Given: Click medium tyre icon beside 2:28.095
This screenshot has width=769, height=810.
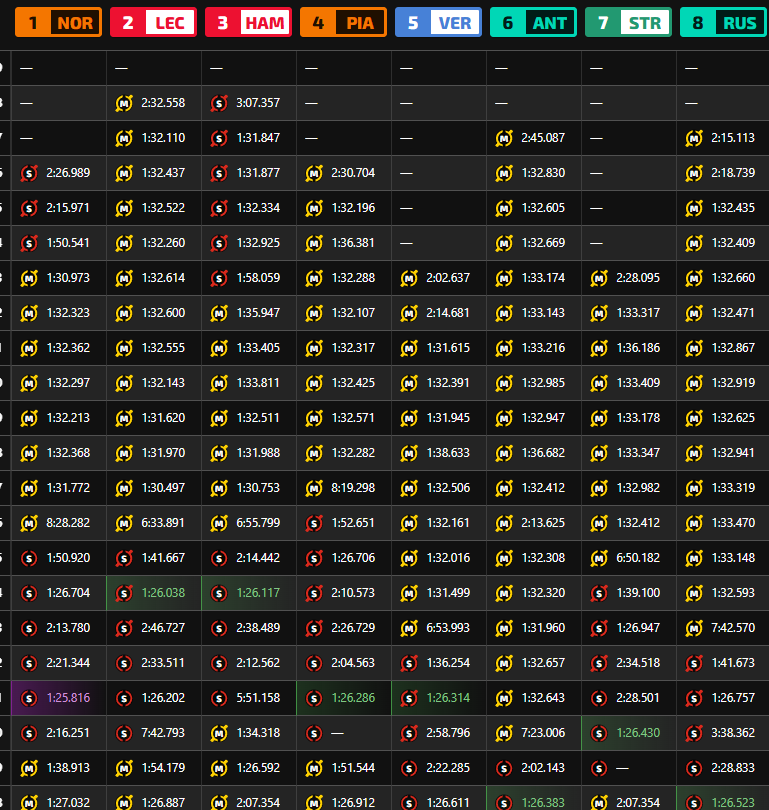Looking at the screenshot, I should tap(599, 278).
